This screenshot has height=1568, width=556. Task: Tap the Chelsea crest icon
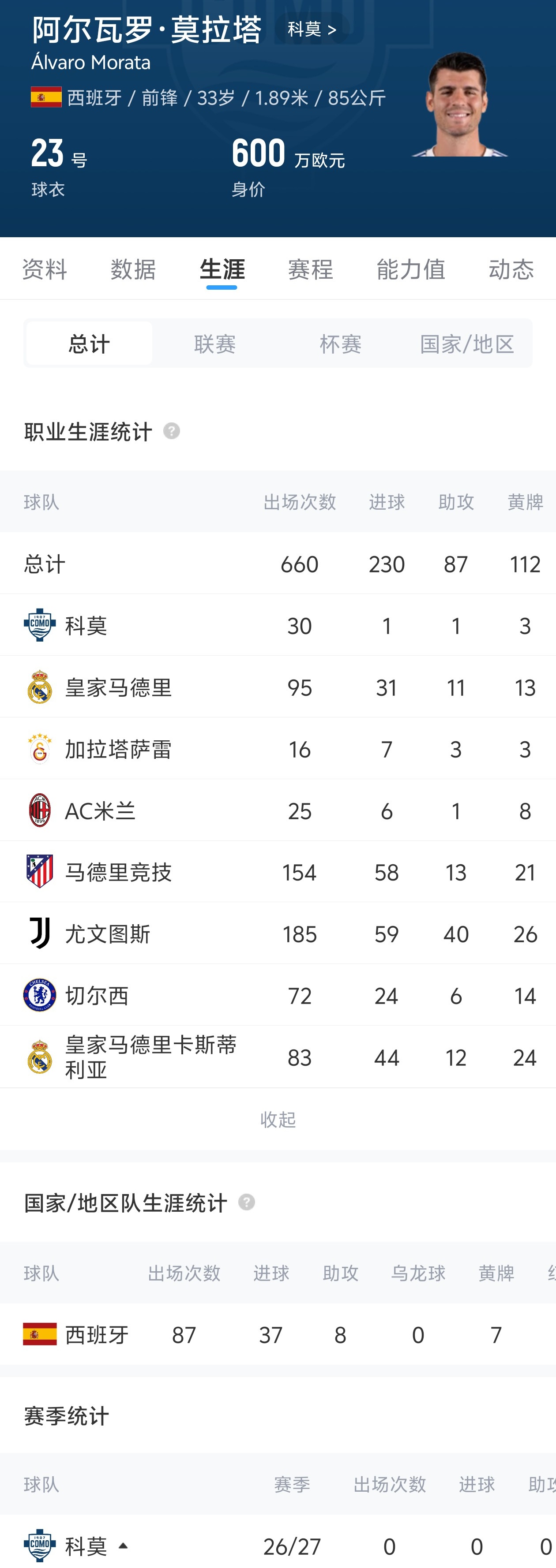click(x=40, y=995)
